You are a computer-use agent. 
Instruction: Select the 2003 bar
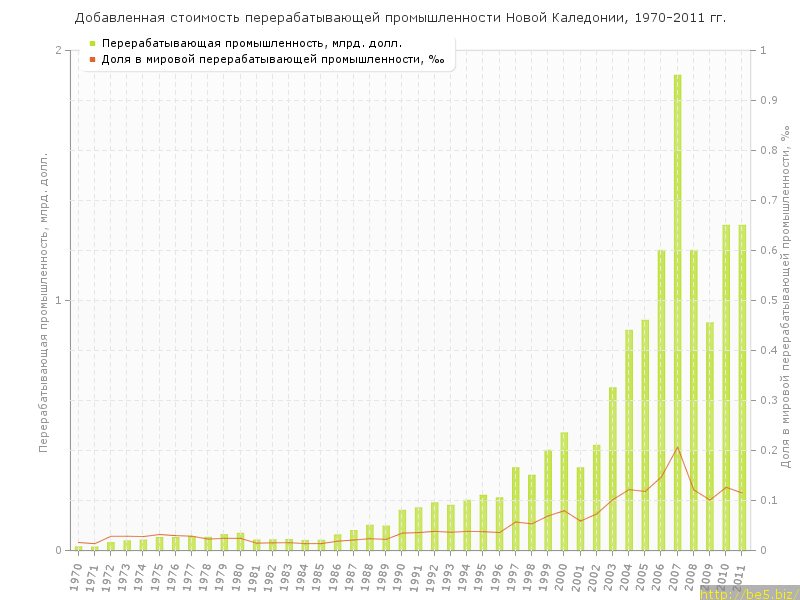point(612,468)
